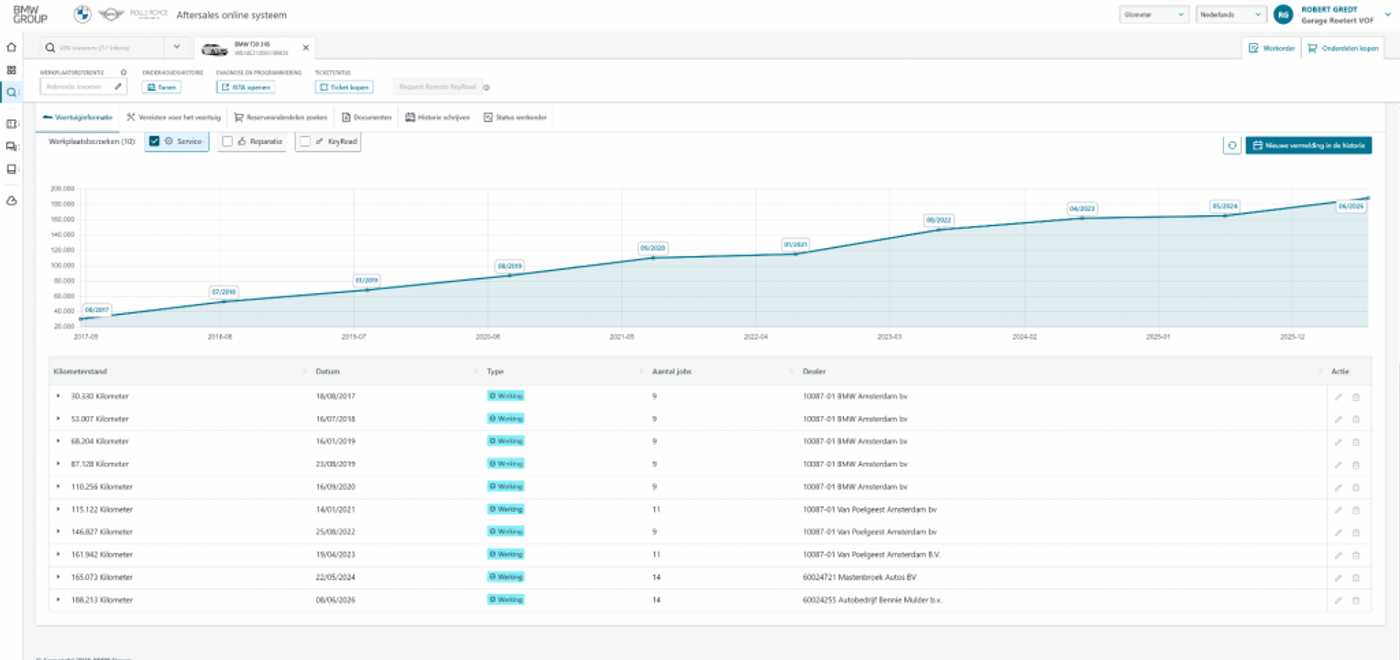Open the cloud icon in left sidebar
The width and height of the screenshot is (1400, 660).
[x=11, y=201]
